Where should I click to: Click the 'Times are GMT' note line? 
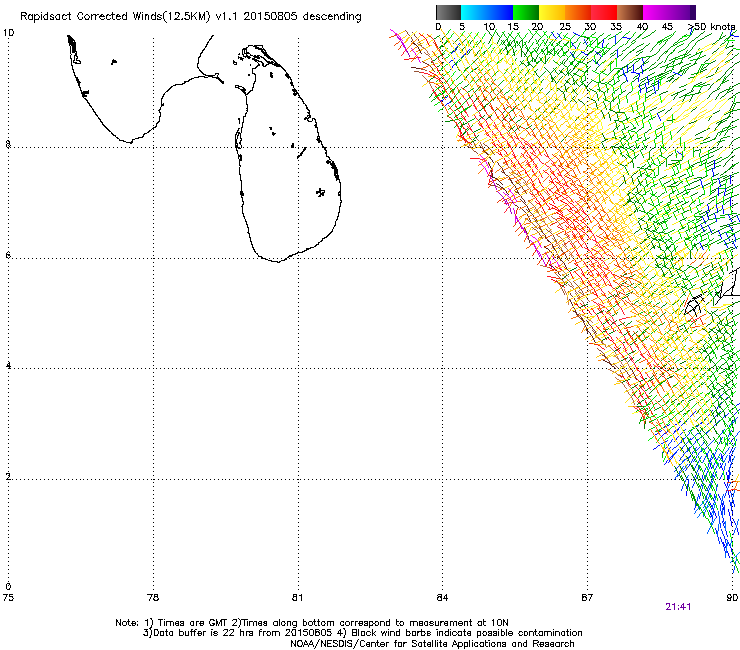click(311, 623)
